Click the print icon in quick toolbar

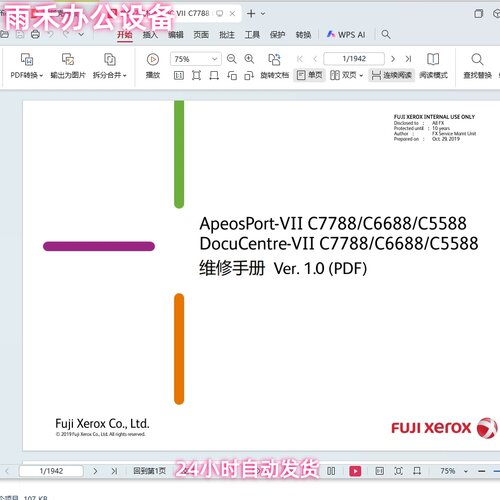35,34
